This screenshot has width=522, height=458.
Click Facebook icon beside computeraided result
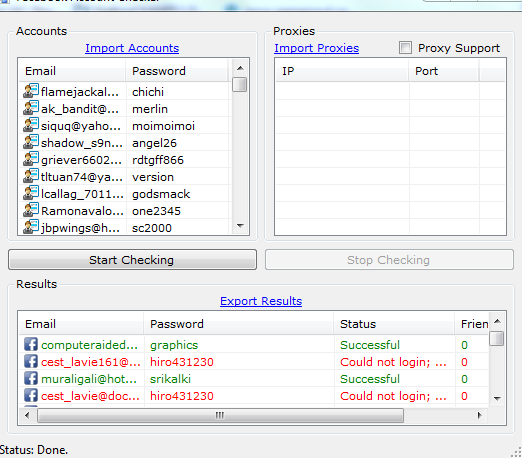coord(31,344)
